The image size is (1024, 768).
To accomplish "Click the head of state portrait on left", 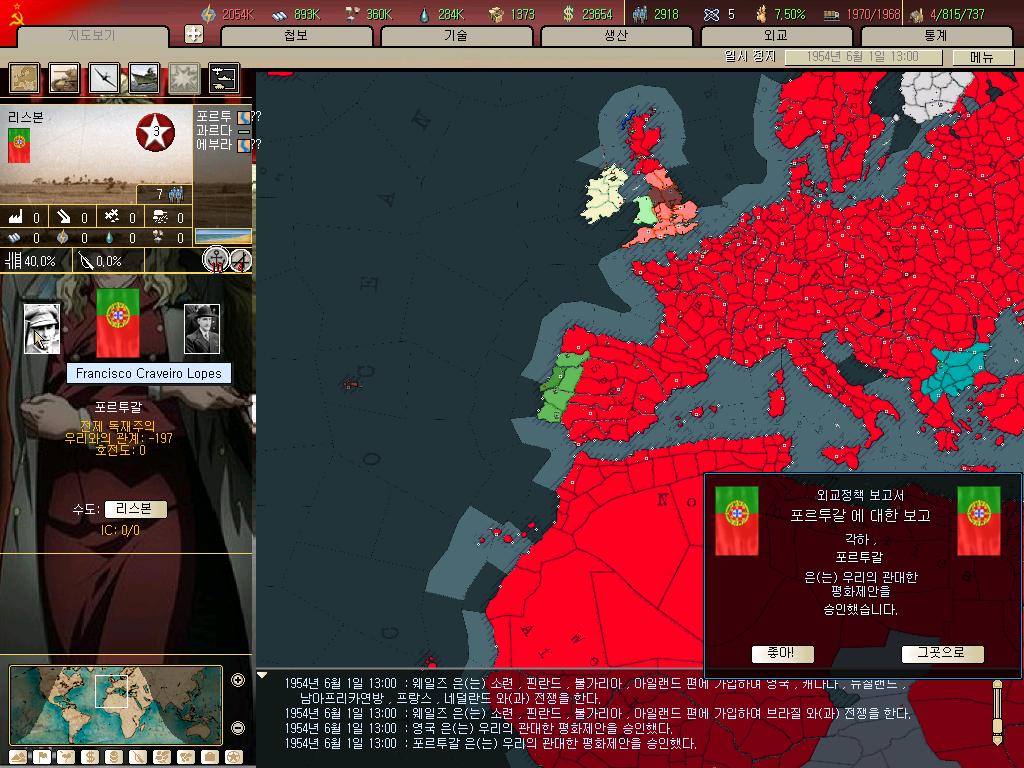I will tap(42, 328).
